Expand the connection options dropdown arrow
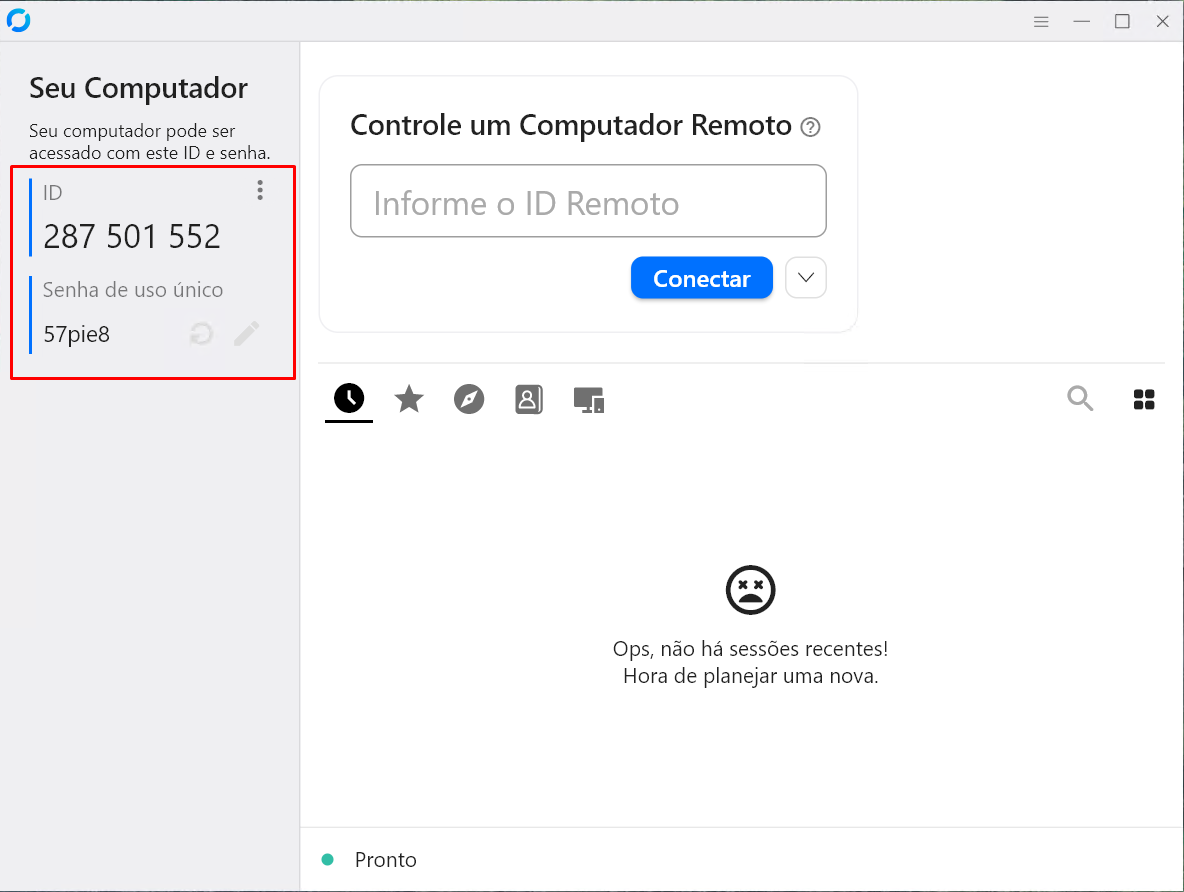This screenshot has width=1184, height=892. [806, 278]
